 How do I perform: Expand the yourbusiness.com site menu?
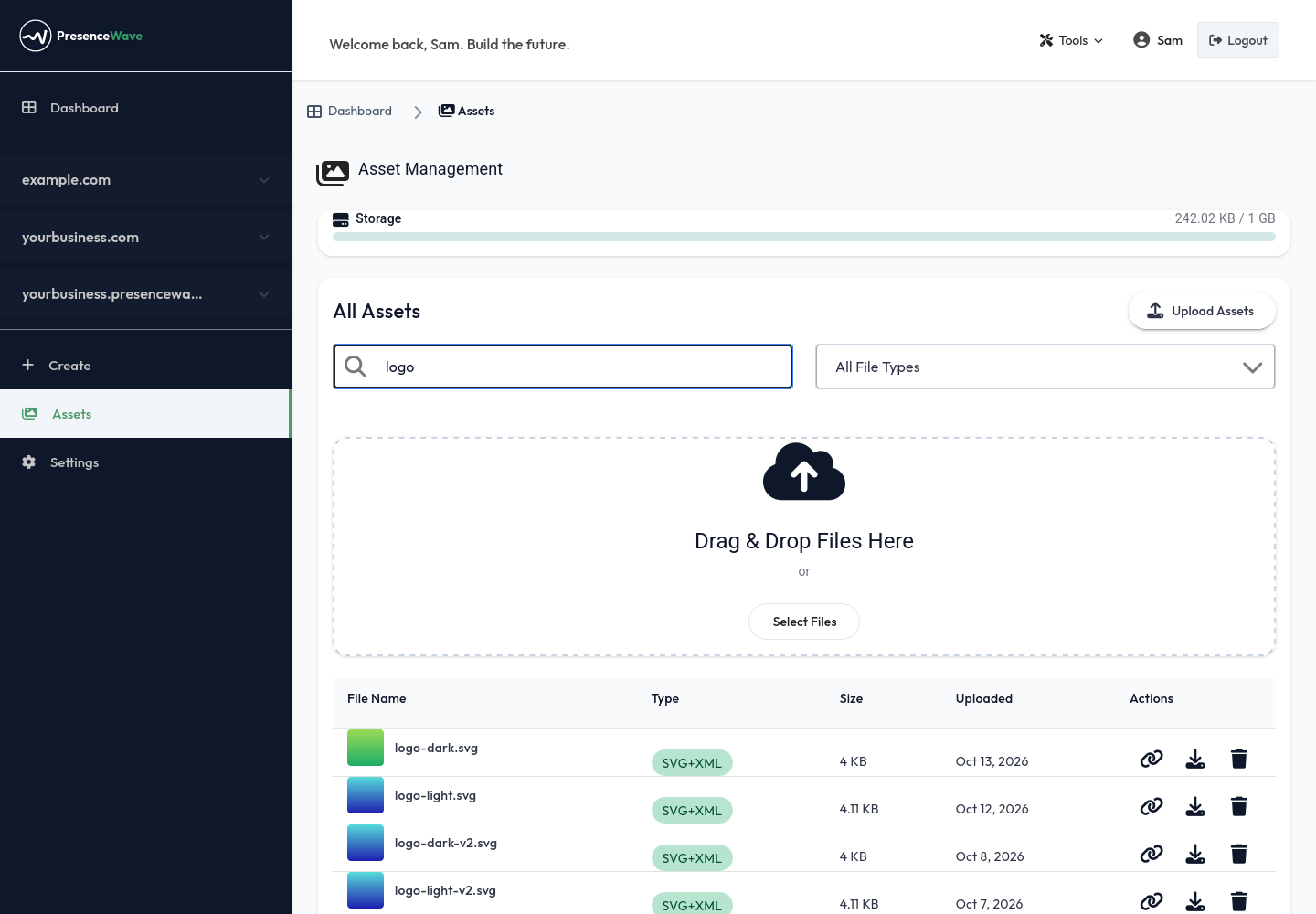pos(146,238)
